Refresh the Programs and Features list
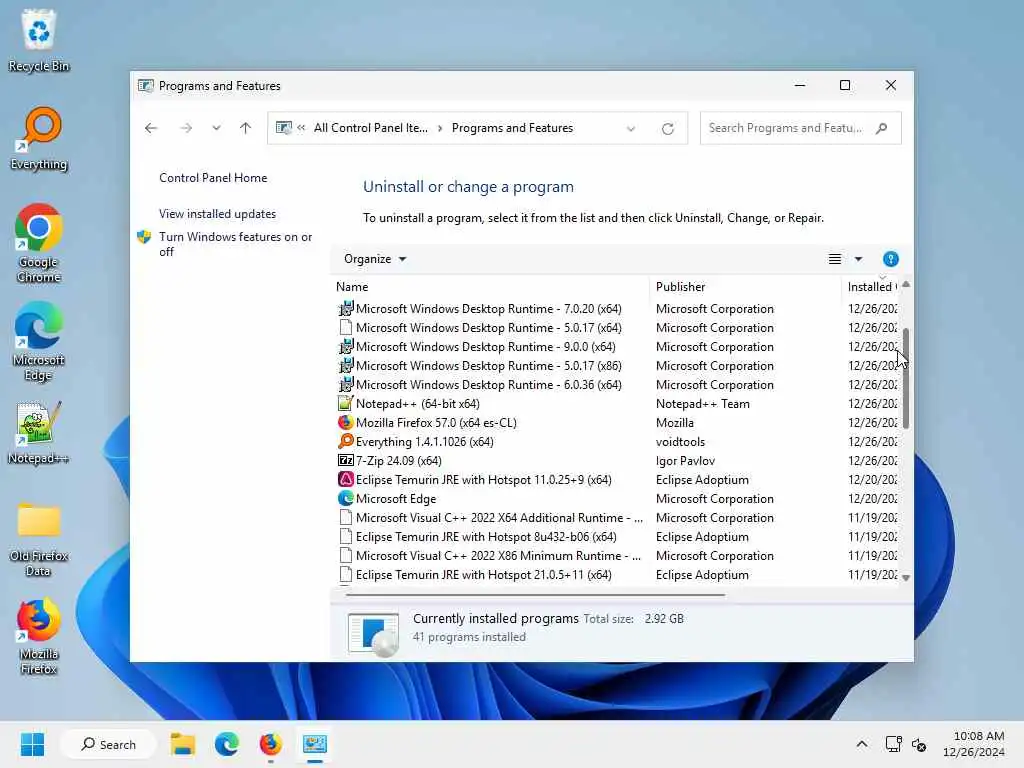Viewport: 1024px width, 768px height. tap(667, 129)
